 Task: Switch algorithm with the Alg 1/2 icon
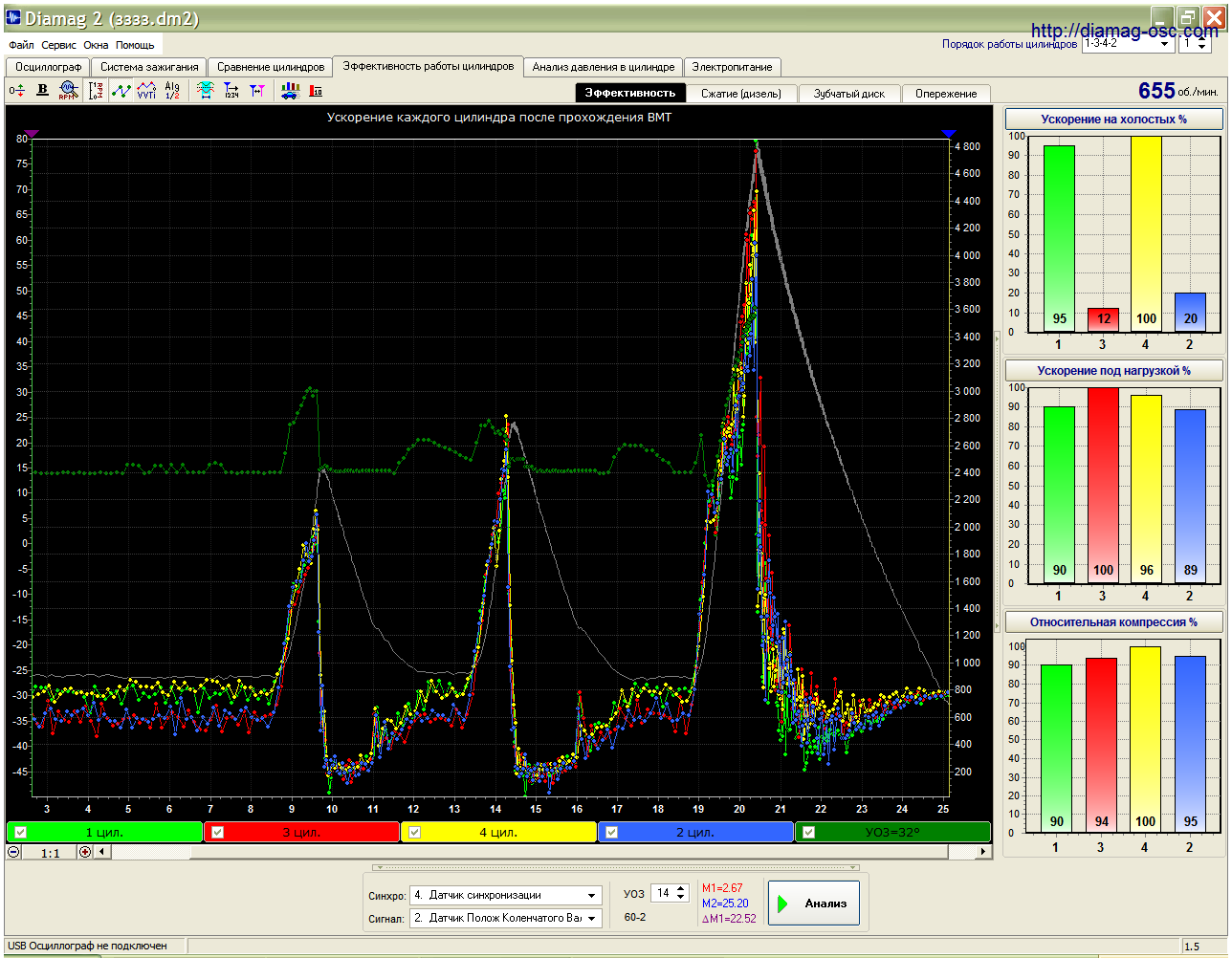click(x=172, y=90)
